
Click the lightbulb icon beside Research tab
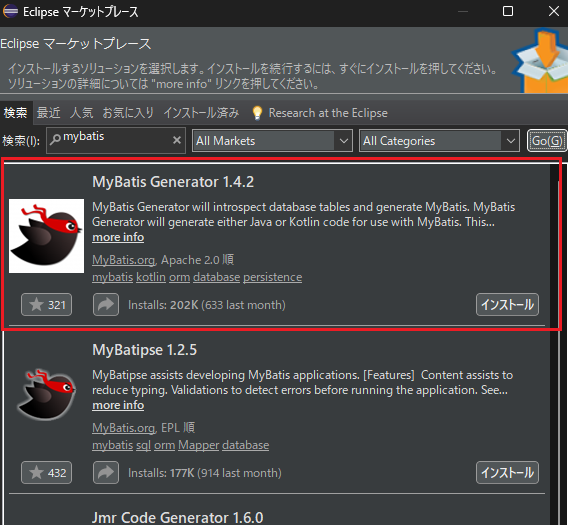pos(257,113)
